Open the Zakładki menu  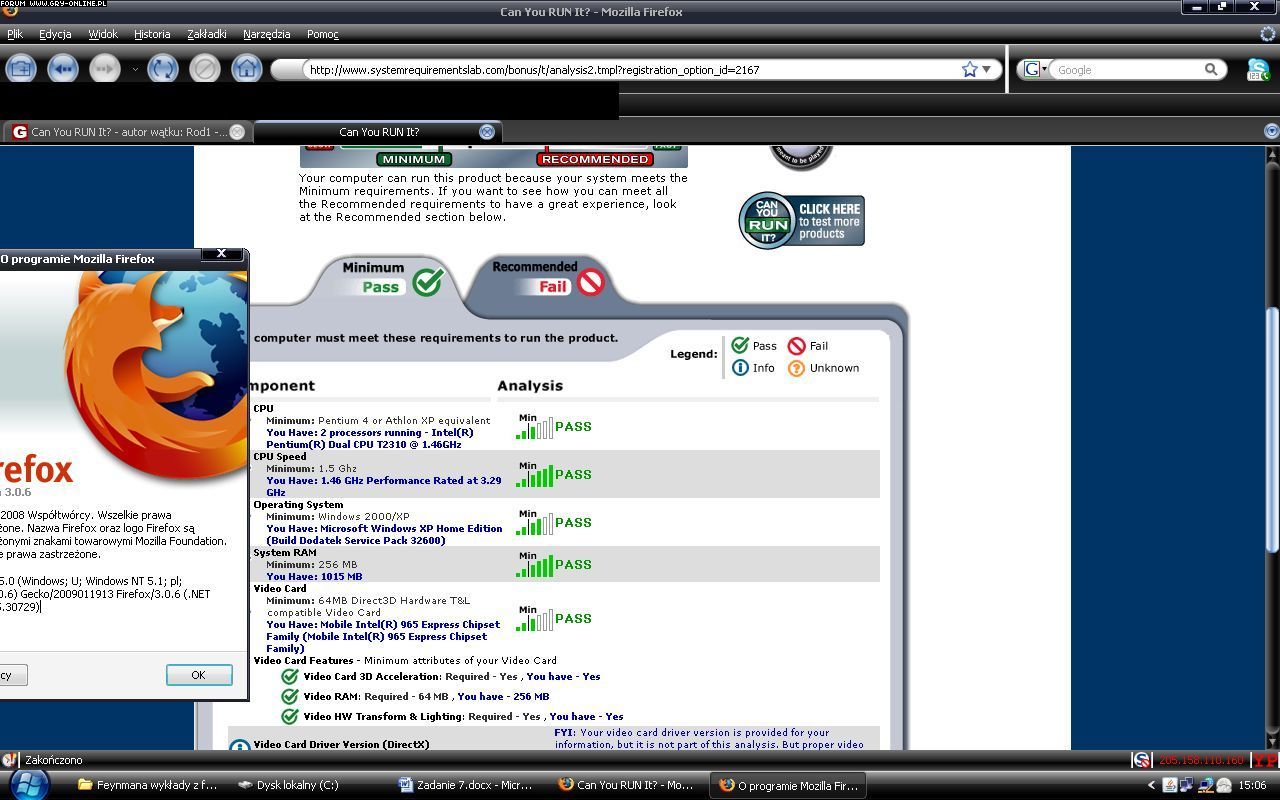(x=207, y=34)
